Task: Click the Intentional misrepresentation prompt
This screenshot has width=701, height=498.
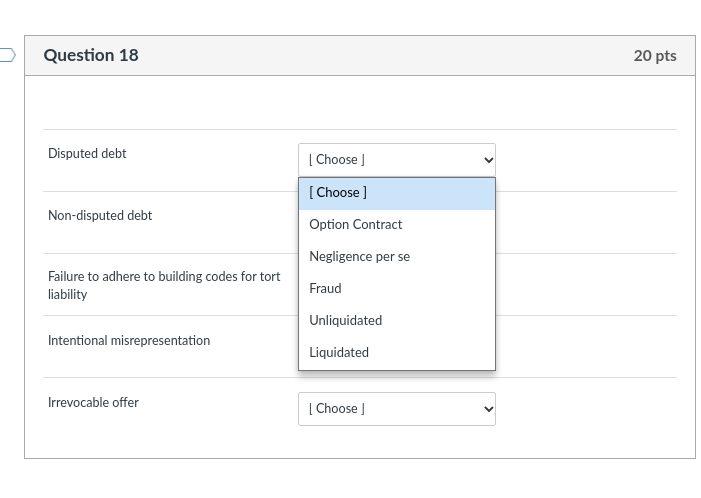Action: 129,341
